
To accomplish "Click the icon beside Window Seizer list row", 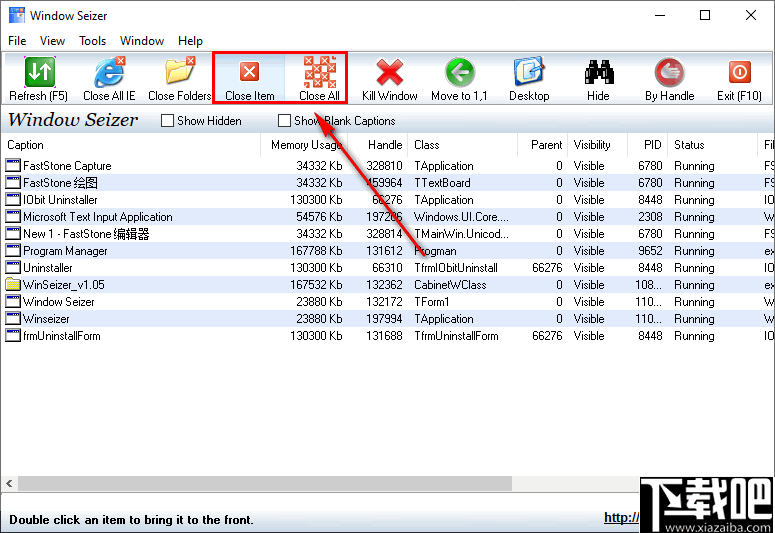I will 13,302.
